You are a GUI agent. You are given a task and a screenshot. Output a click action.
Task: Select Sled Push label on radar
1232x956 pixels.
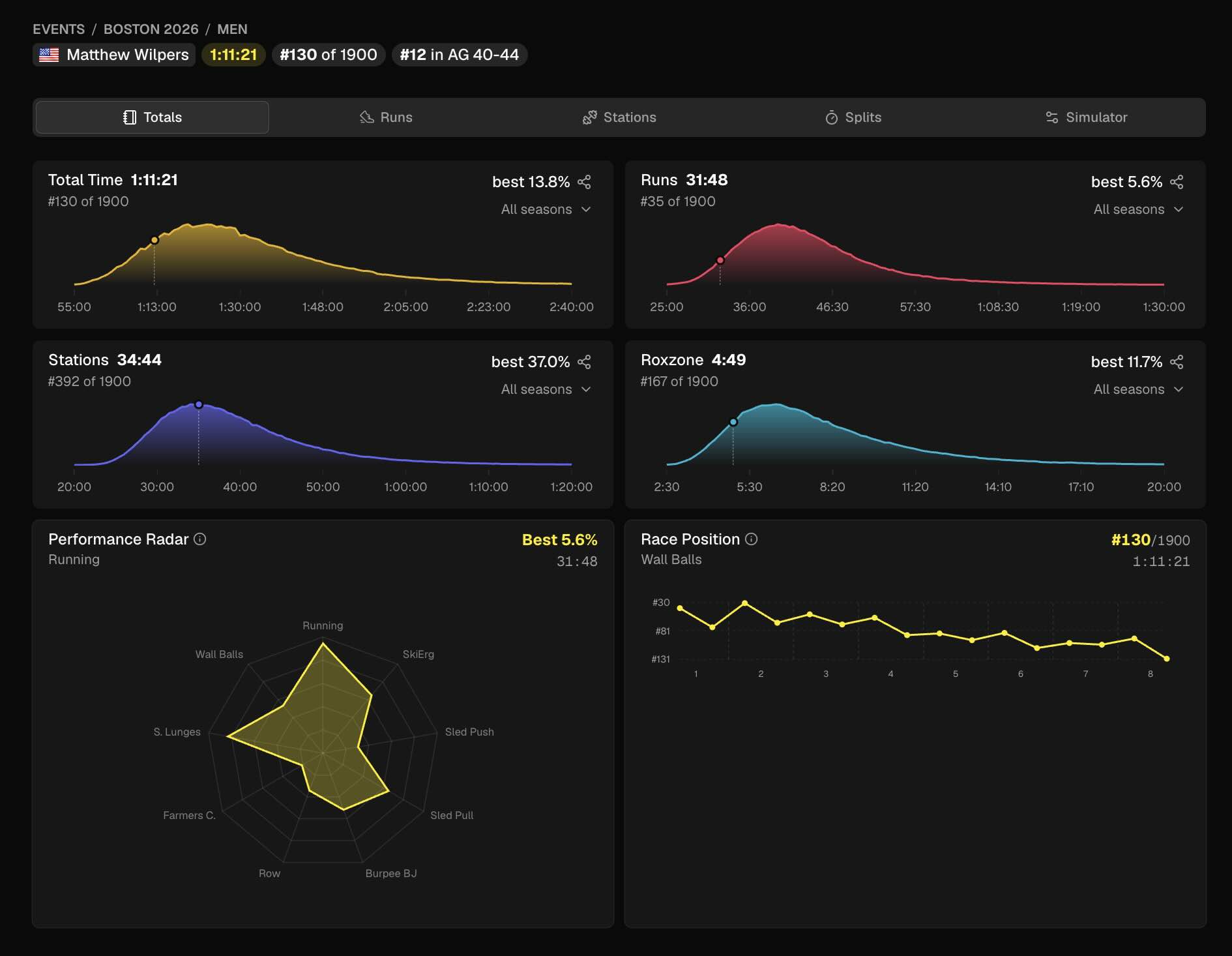[469, 732]
